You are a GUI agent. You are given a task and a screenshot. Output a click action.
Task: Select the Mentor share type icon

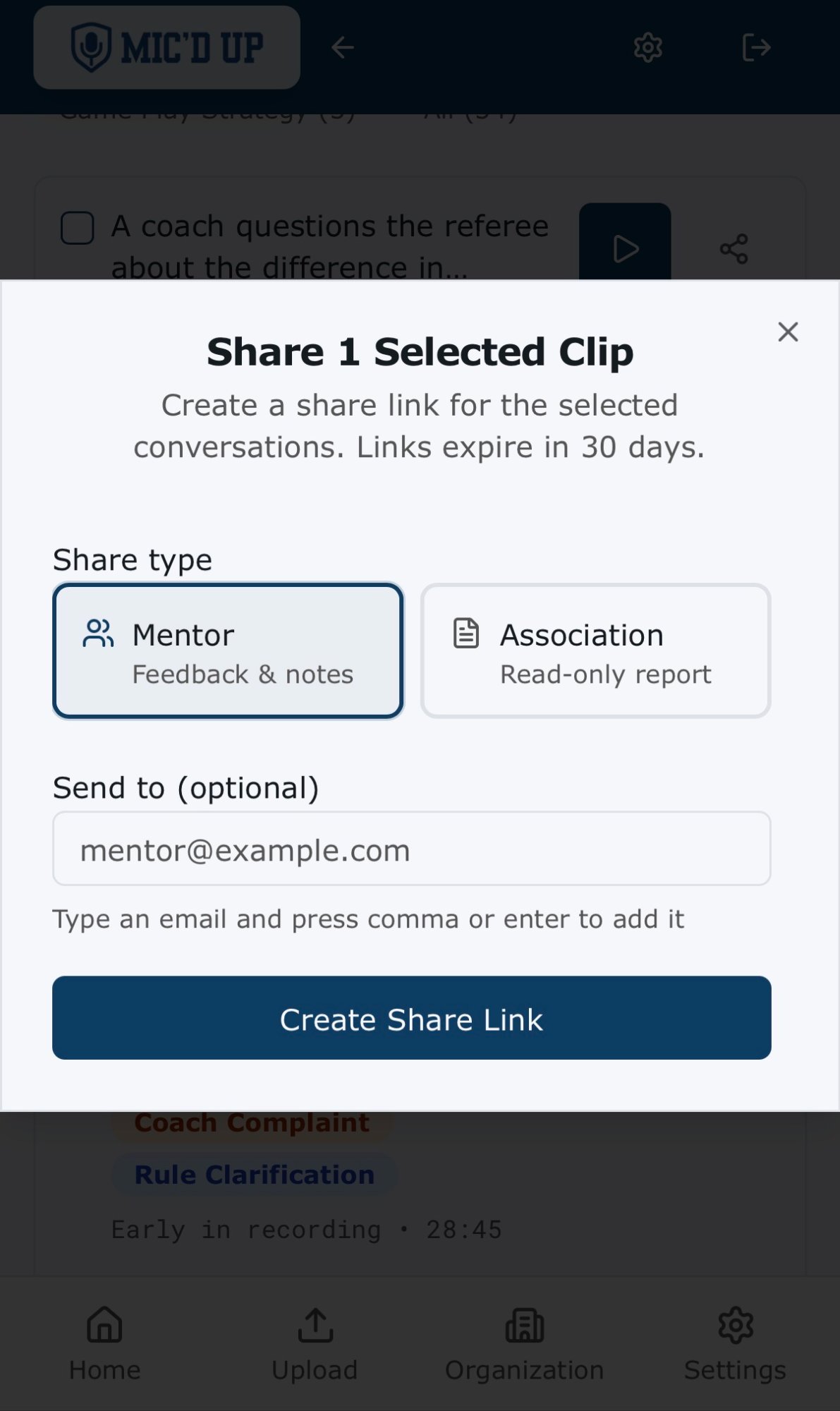(98, 634)
